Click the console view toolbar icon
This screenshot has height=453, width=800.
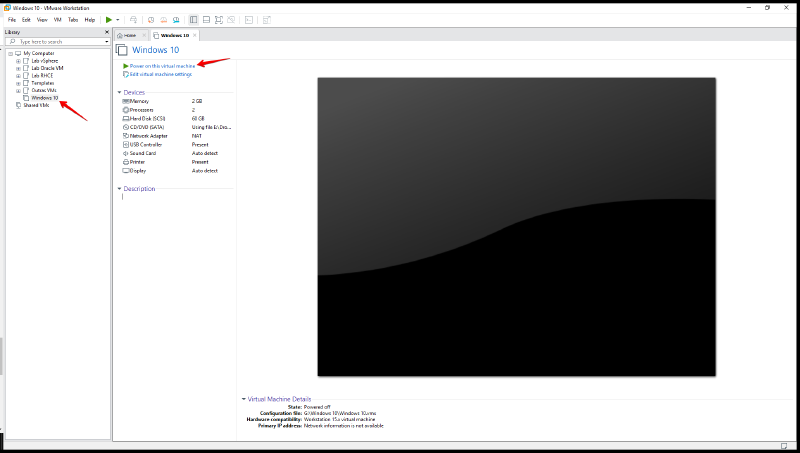[x=248, y=20]
